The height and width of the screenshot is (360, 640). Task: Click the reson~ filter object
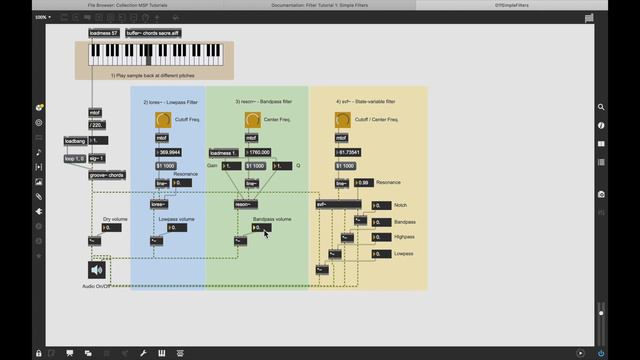point(246,204)
